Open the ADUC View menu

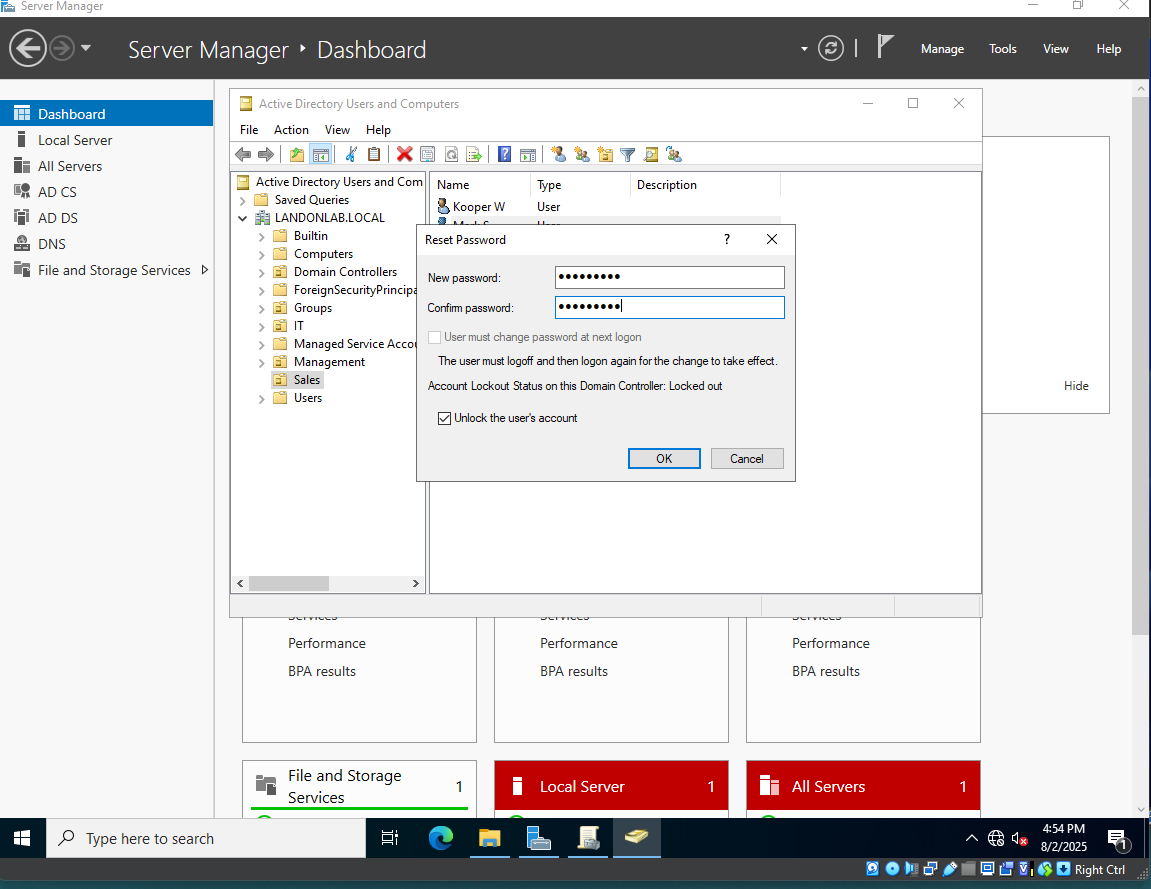(337, 129)
